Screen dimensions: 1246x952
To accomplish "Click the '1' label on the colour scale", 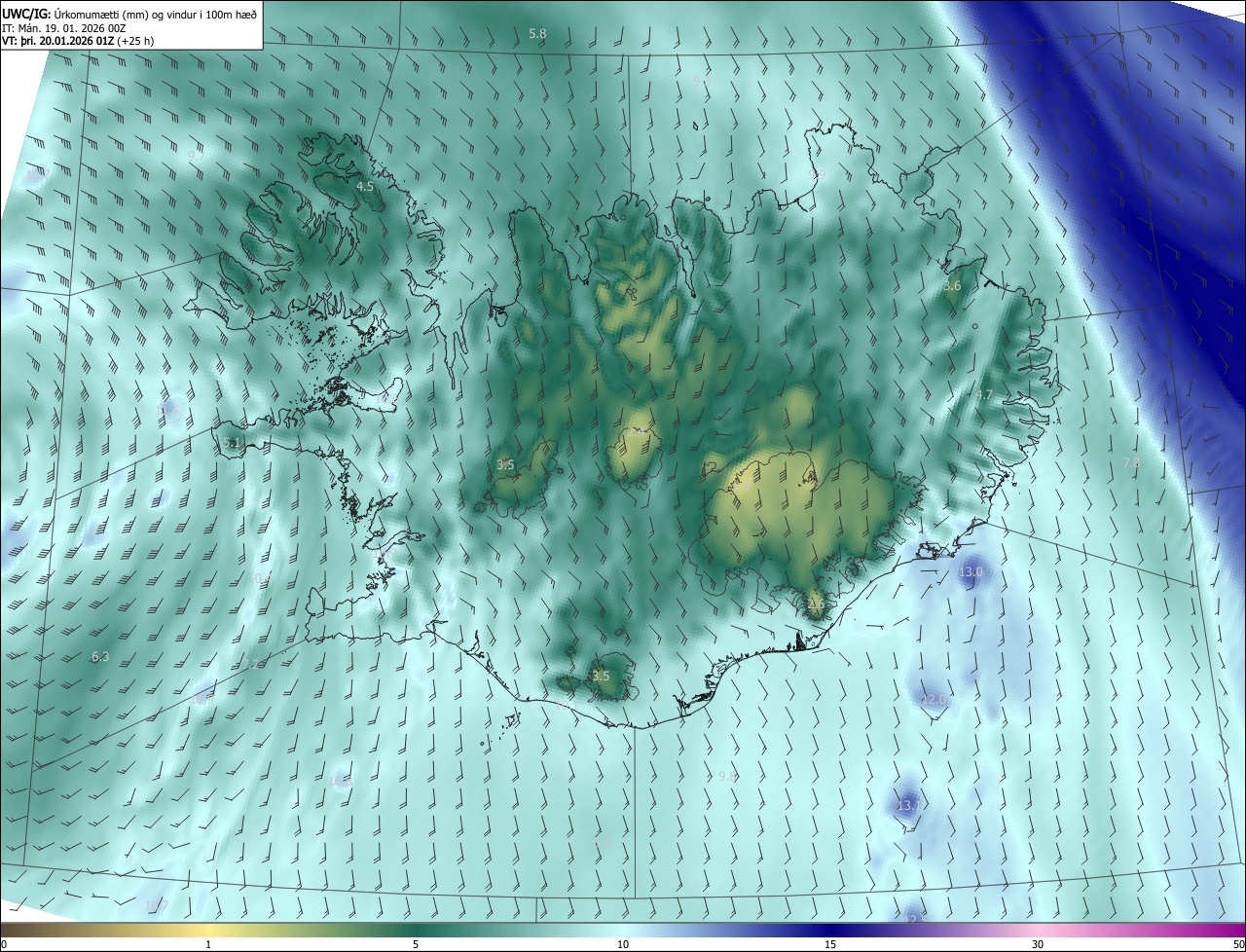I will (208, 944).
